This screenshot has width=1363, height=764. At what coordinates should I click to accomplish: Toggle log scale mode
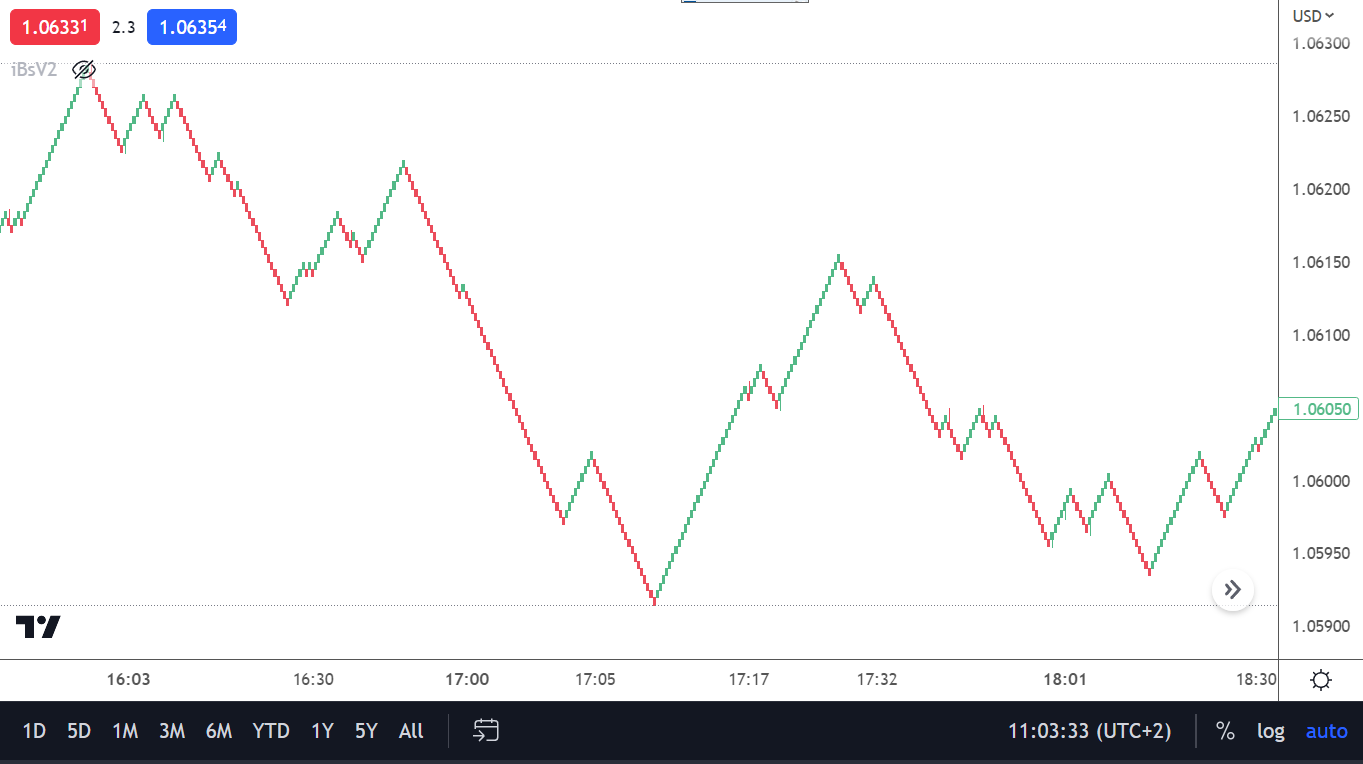[1270, 731]
